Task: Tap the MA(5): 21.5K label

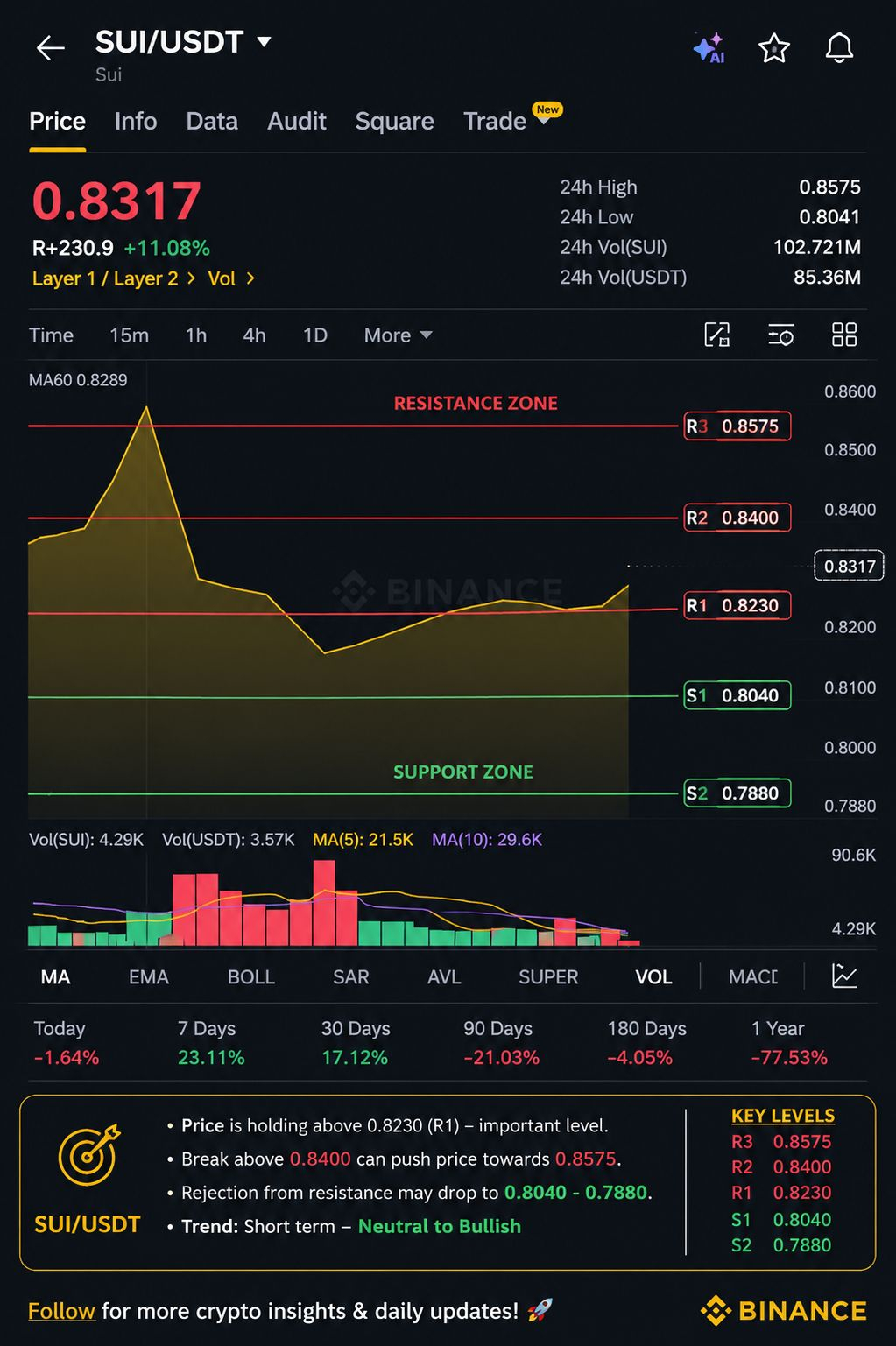Action: point(363,840)
